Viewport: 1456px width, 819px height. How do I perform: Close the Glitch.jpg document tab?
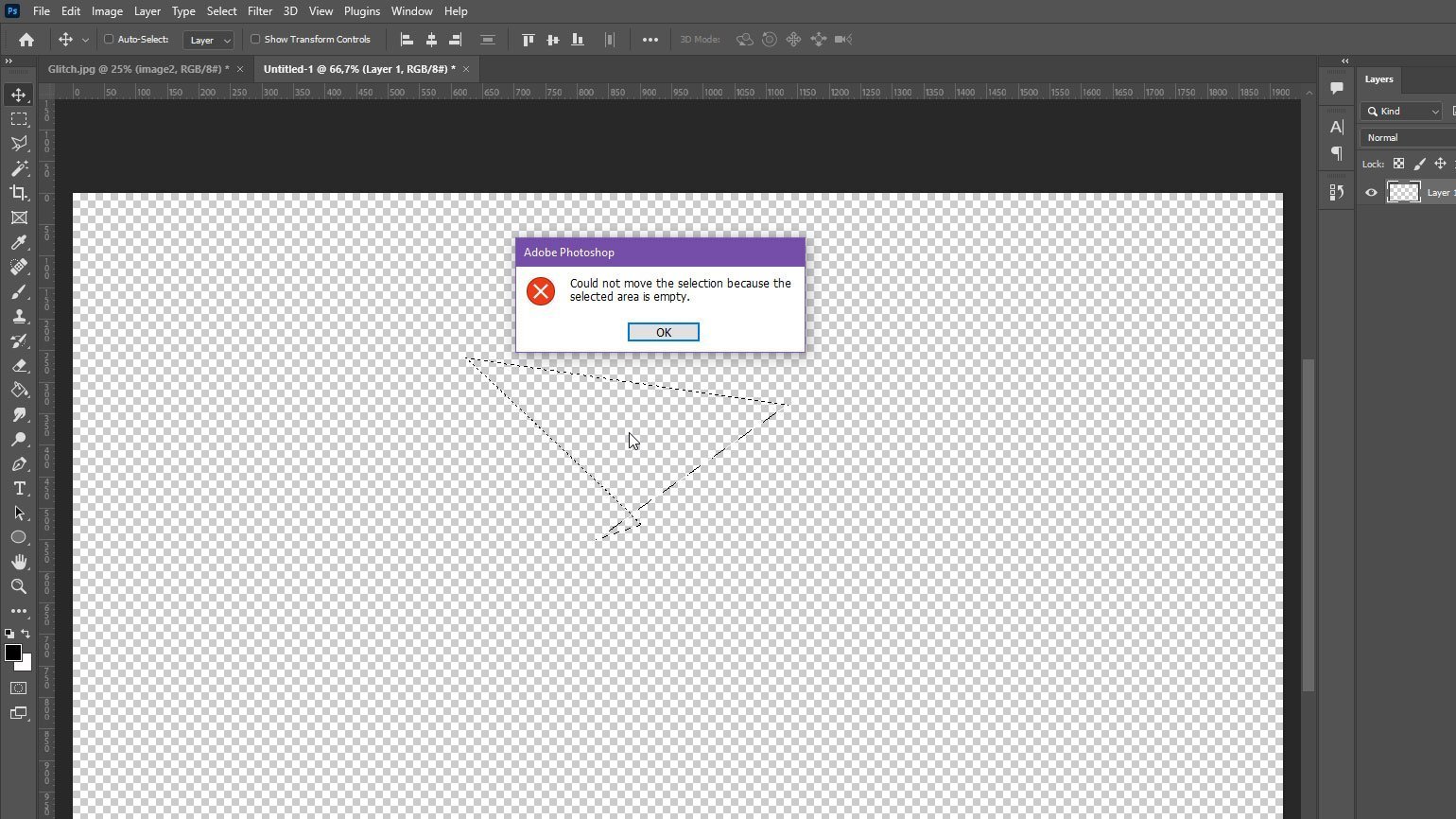tap(240, 69)
